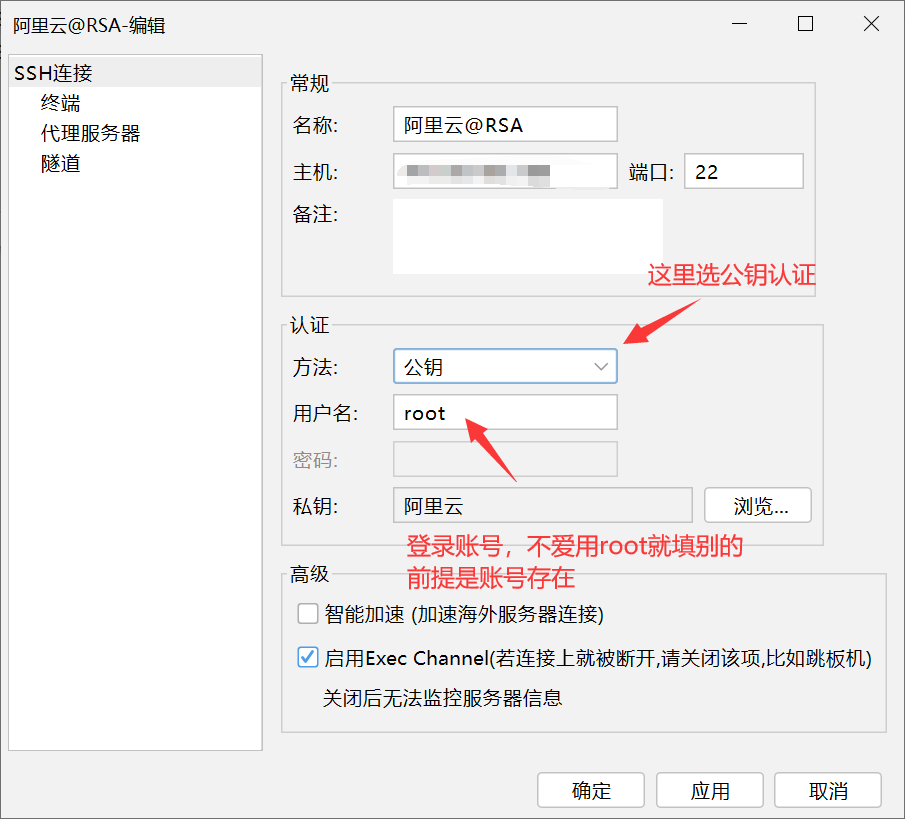Click the 私钥: label
Viewport: 905px width, 819px height.
315,506
